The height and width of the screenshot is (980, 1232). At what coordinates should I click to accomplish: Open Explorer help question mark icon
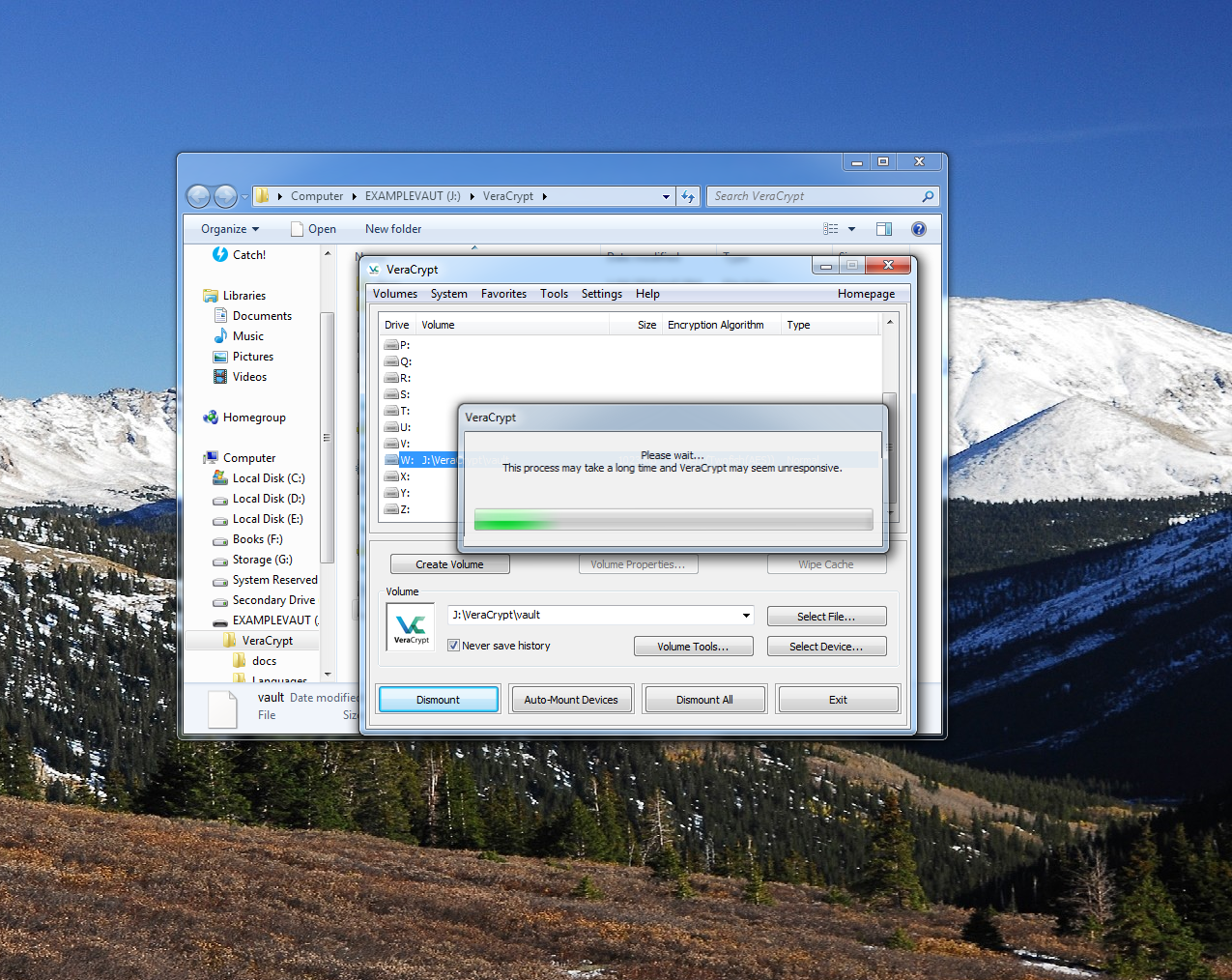pyautogui.click(x=919, y=229)
